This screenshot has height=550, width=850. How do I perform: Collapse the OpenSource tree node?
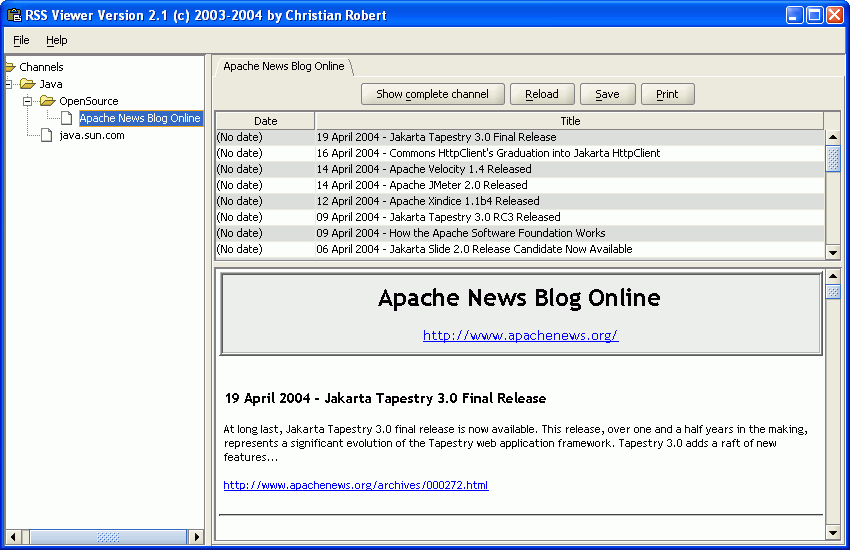pyautogui.click(x=27, y=101)
